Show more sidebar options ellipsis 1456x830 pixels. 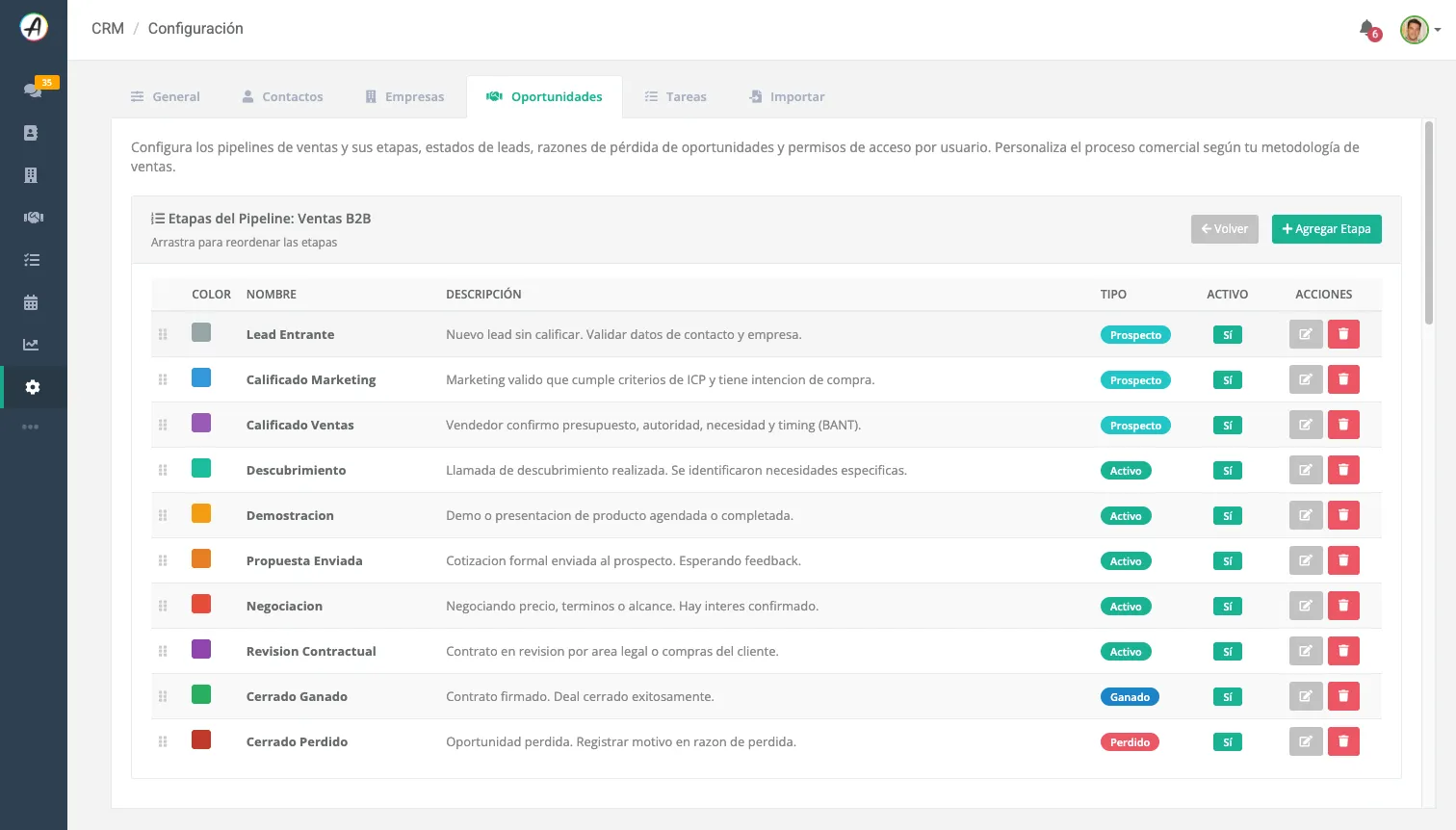[31, 427]
